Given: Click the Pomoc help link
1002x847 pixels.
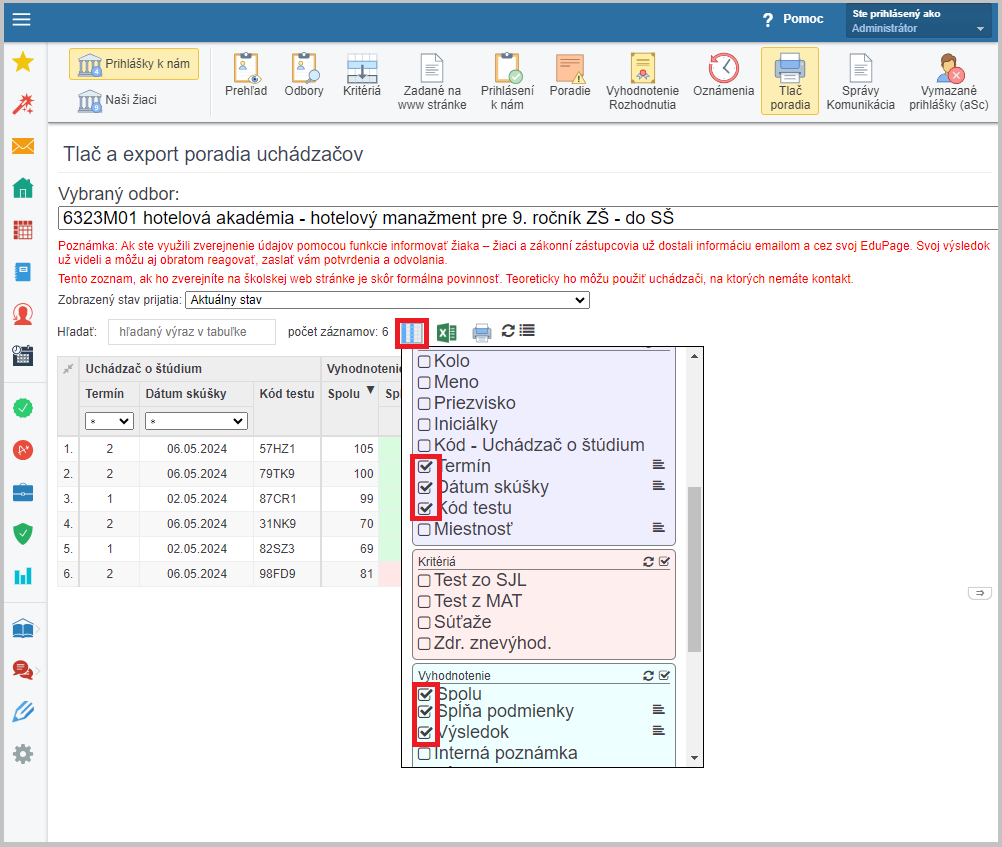Looking at the screenshot, I should [x=803, y=19].
